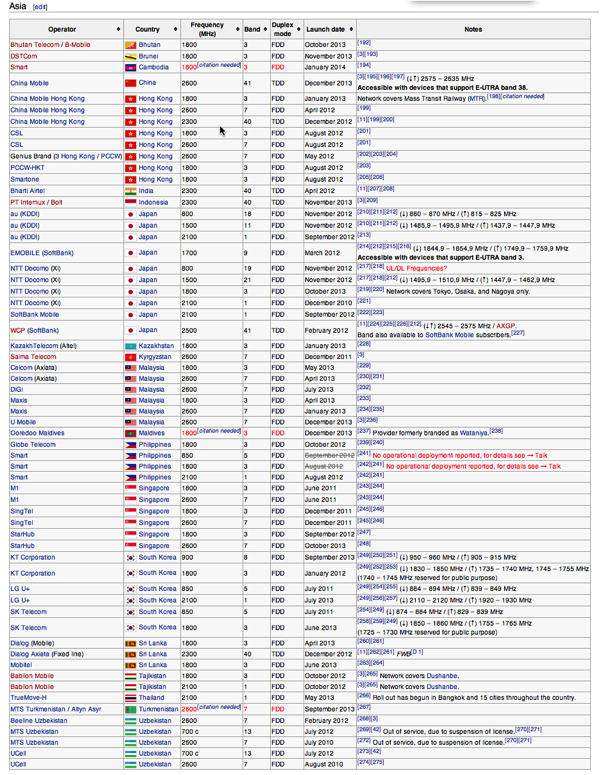Open reference 247 in StarHub 1800 row
The image size is (600, 775).
[x=364, y=532]
